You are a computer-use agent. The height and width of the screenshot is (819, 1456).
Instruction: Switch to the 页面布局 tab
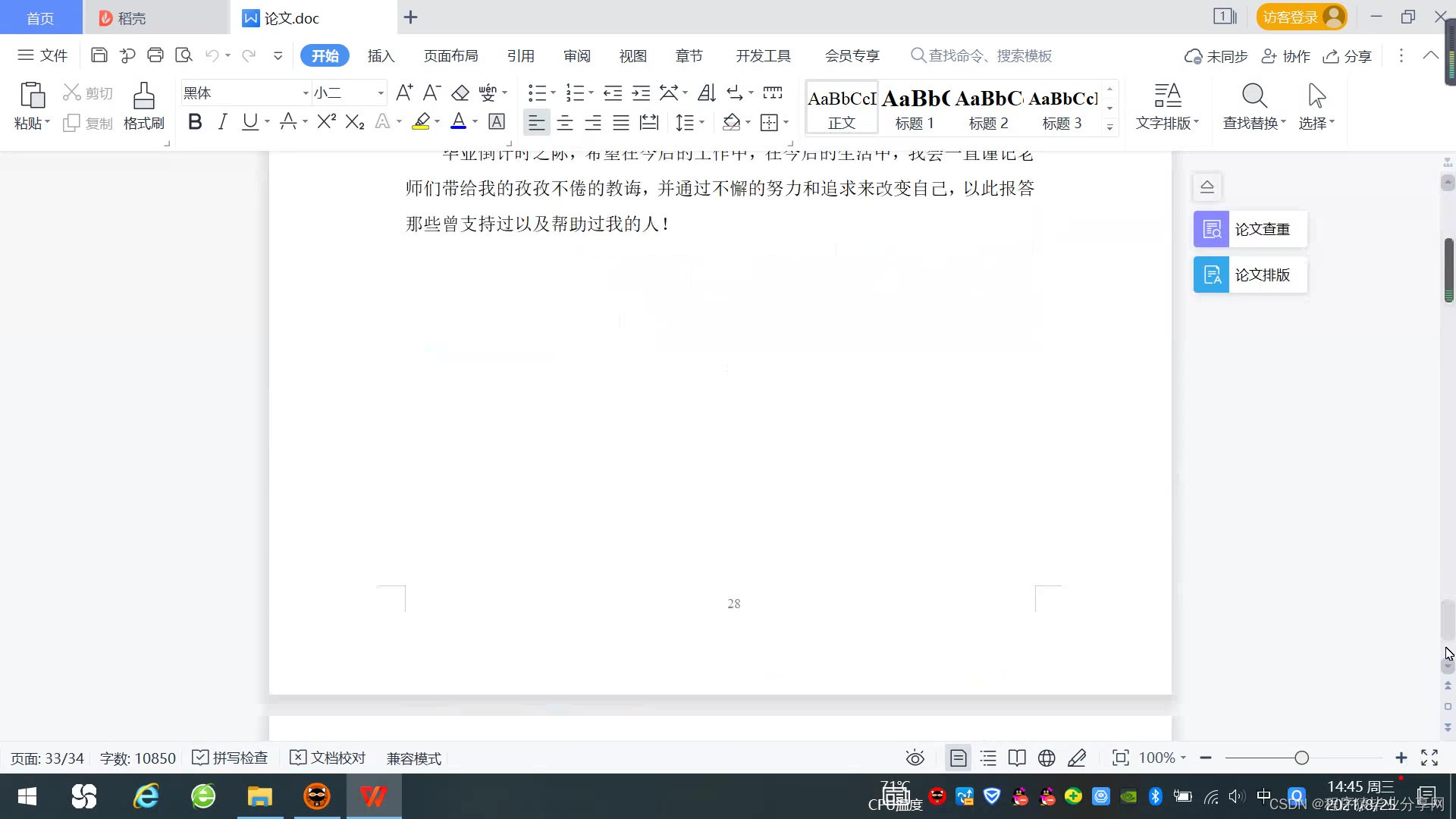pos(450,55)
